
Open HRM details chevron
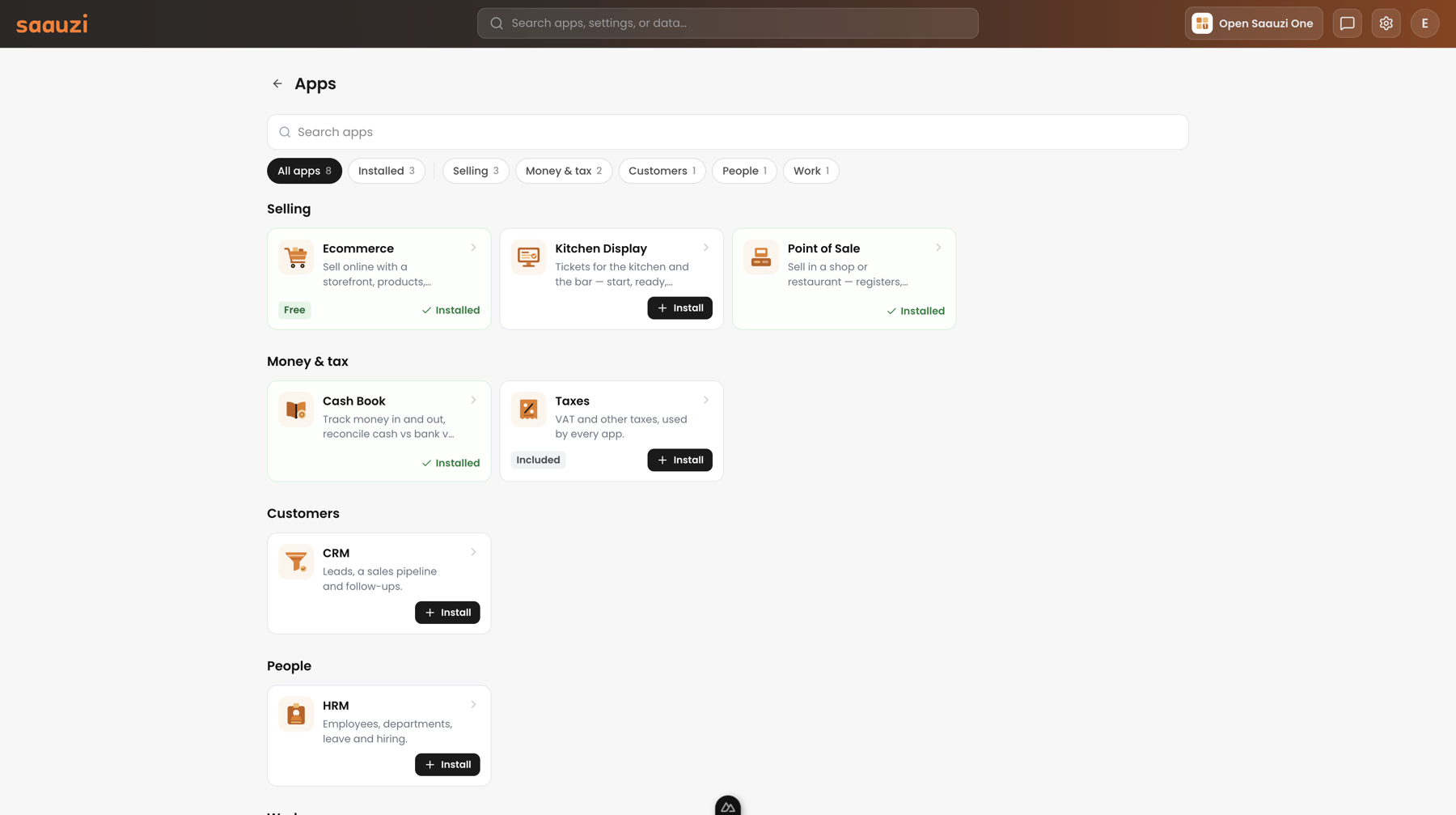click(473, 704)
